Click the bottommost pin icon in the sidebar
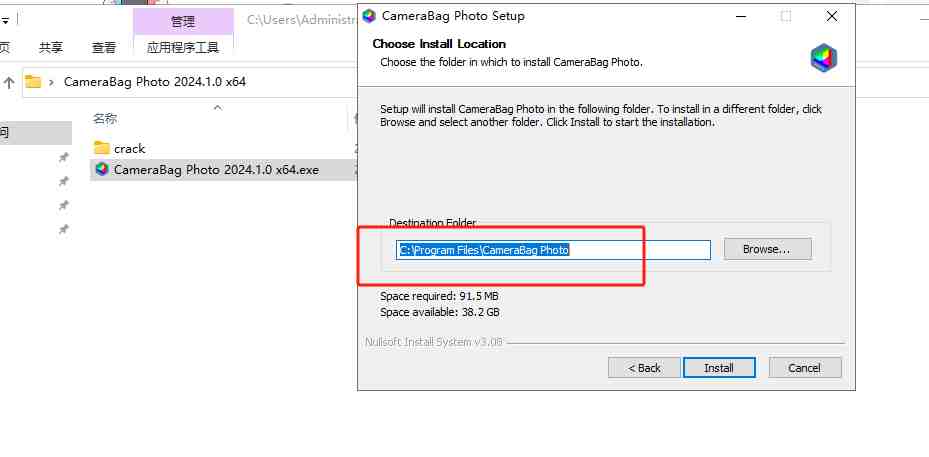 tap(63, 229)
